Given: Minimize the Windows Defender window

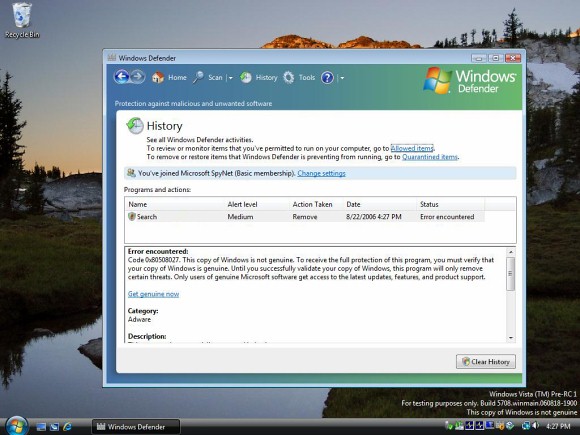Looking at the screenshot, I should click(479, 58).
